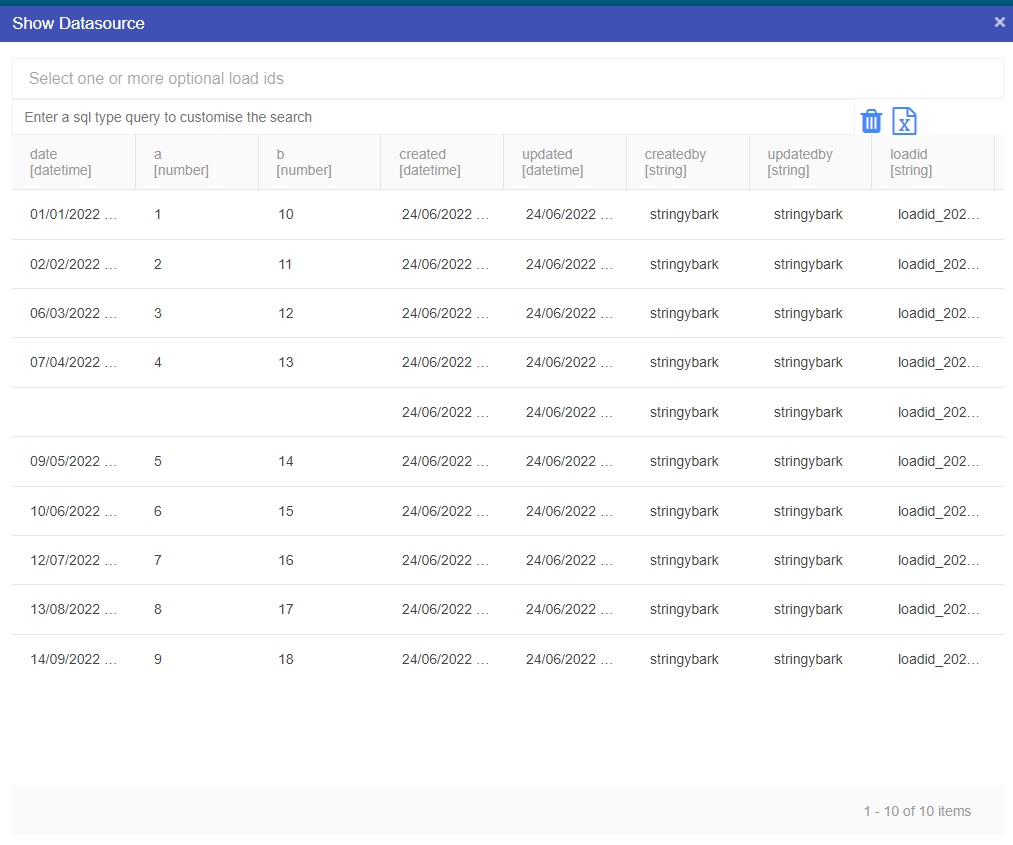Focus the SQL type query field
This screenshot has height=845, width=1013.
coord(433,117)
